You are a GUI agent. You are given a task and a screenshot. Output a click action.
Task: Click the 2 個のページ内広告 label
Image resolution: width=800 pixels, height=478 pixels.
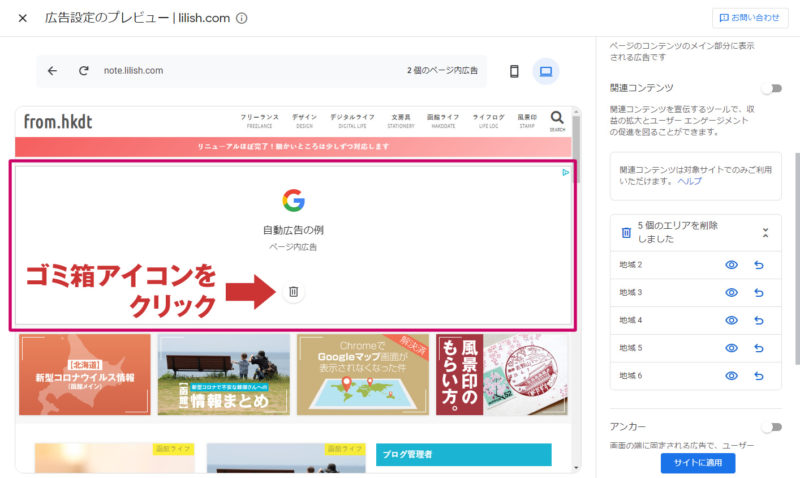click(442, 71)
